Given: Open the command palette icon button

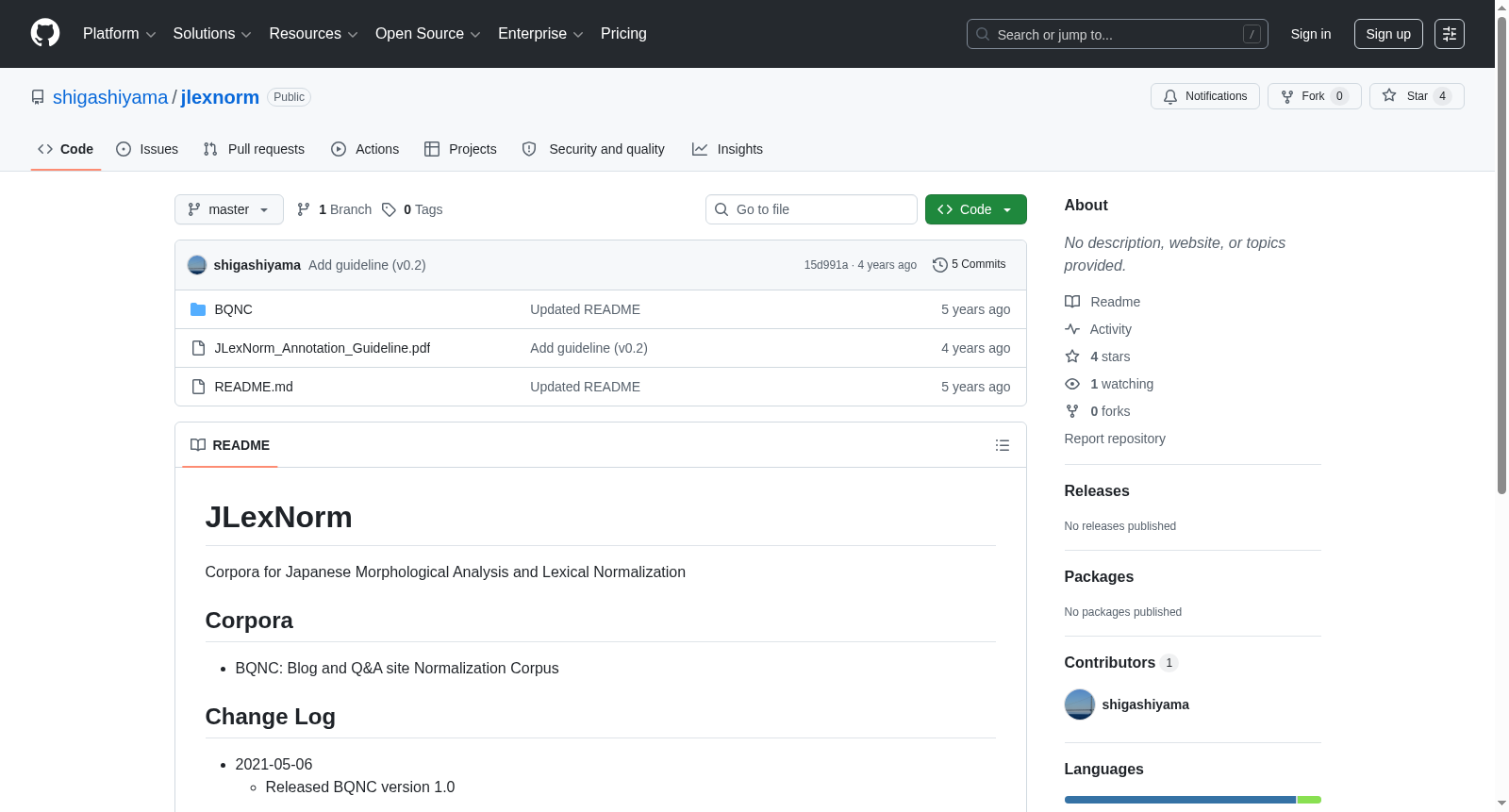Looking at the screenshot, I should click(1450, 34).
